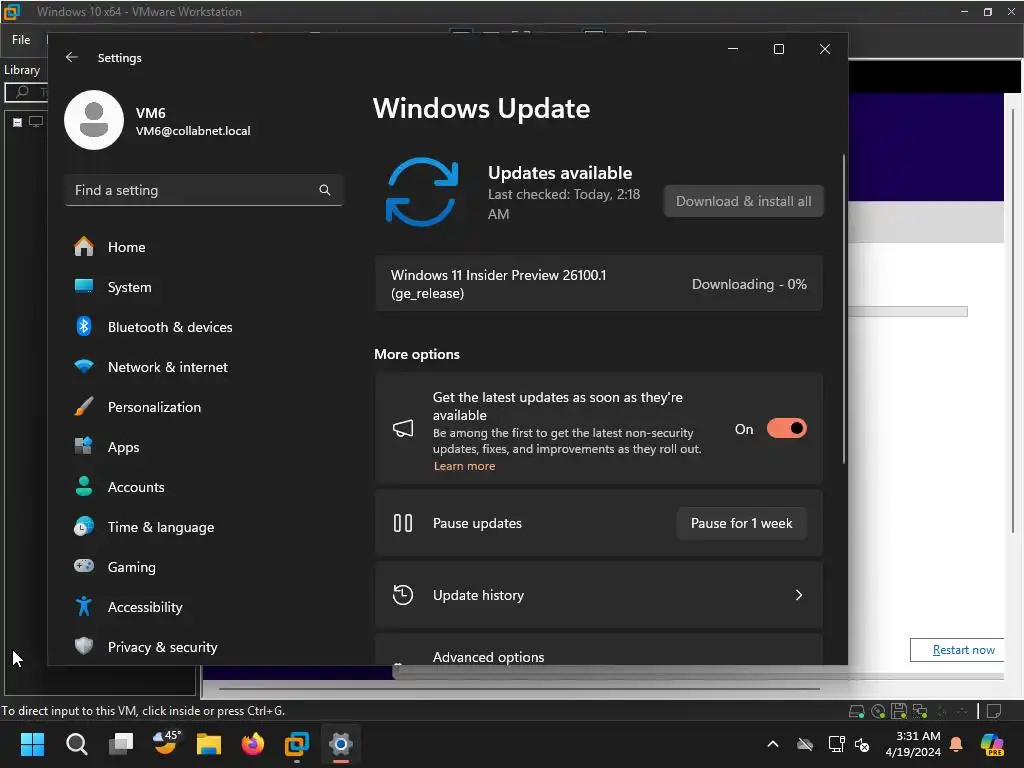Collapse the VMware library tree node
The height and width of the screenshot is (768, 1024).
18,122
